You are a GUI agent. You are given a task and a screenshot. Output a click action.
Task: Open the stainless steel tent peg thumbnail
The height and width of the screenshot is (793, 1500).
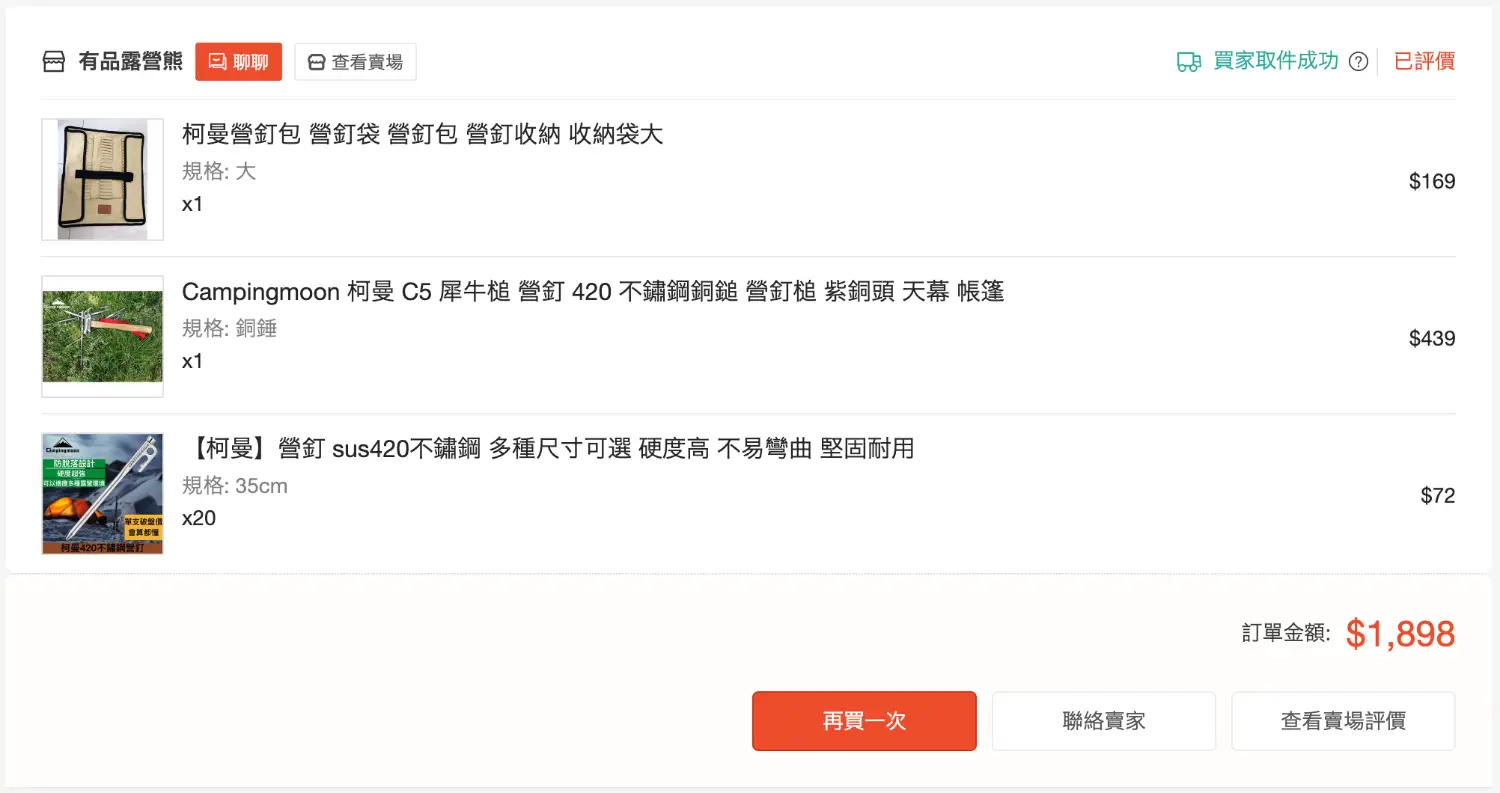[102, 494]
